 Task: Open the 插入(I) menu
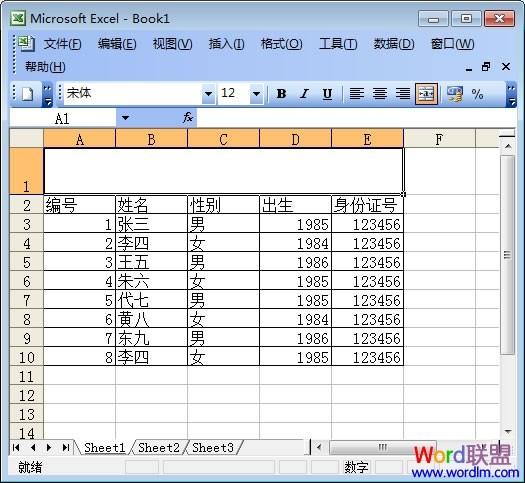coord(226,44)
